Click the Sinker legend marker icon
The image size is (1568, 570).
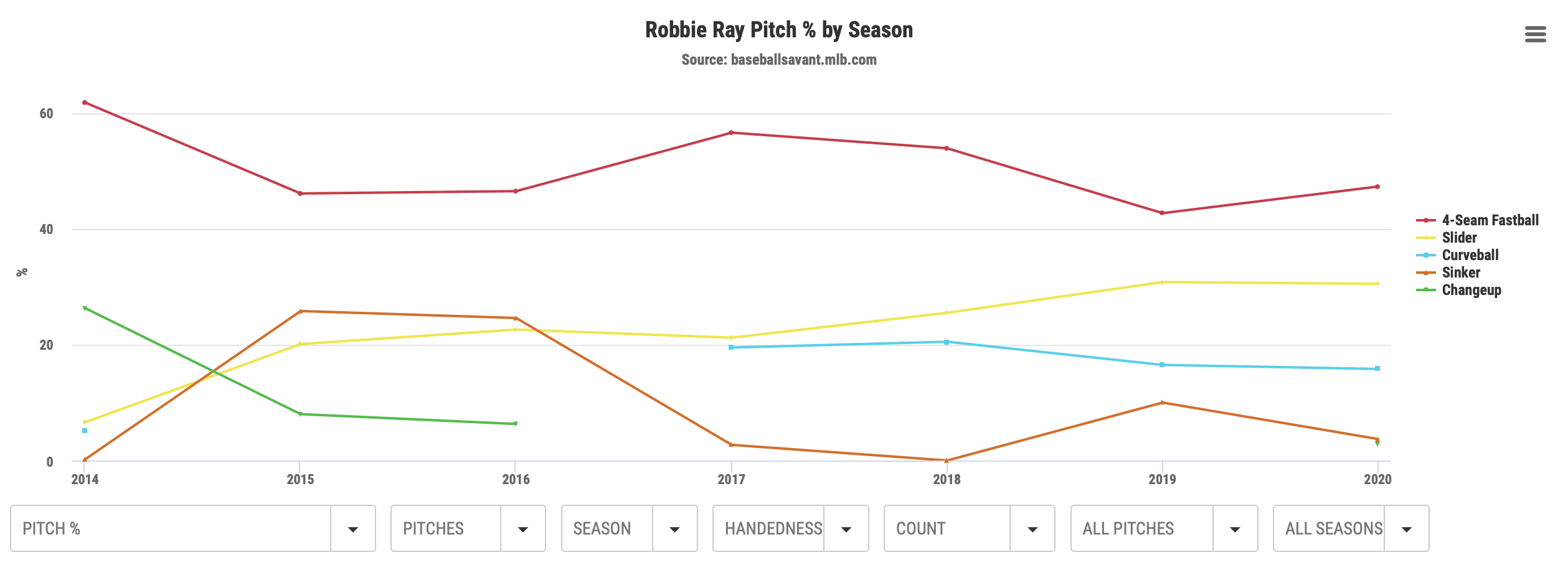pyautogui.click(x=1425, y=273)
